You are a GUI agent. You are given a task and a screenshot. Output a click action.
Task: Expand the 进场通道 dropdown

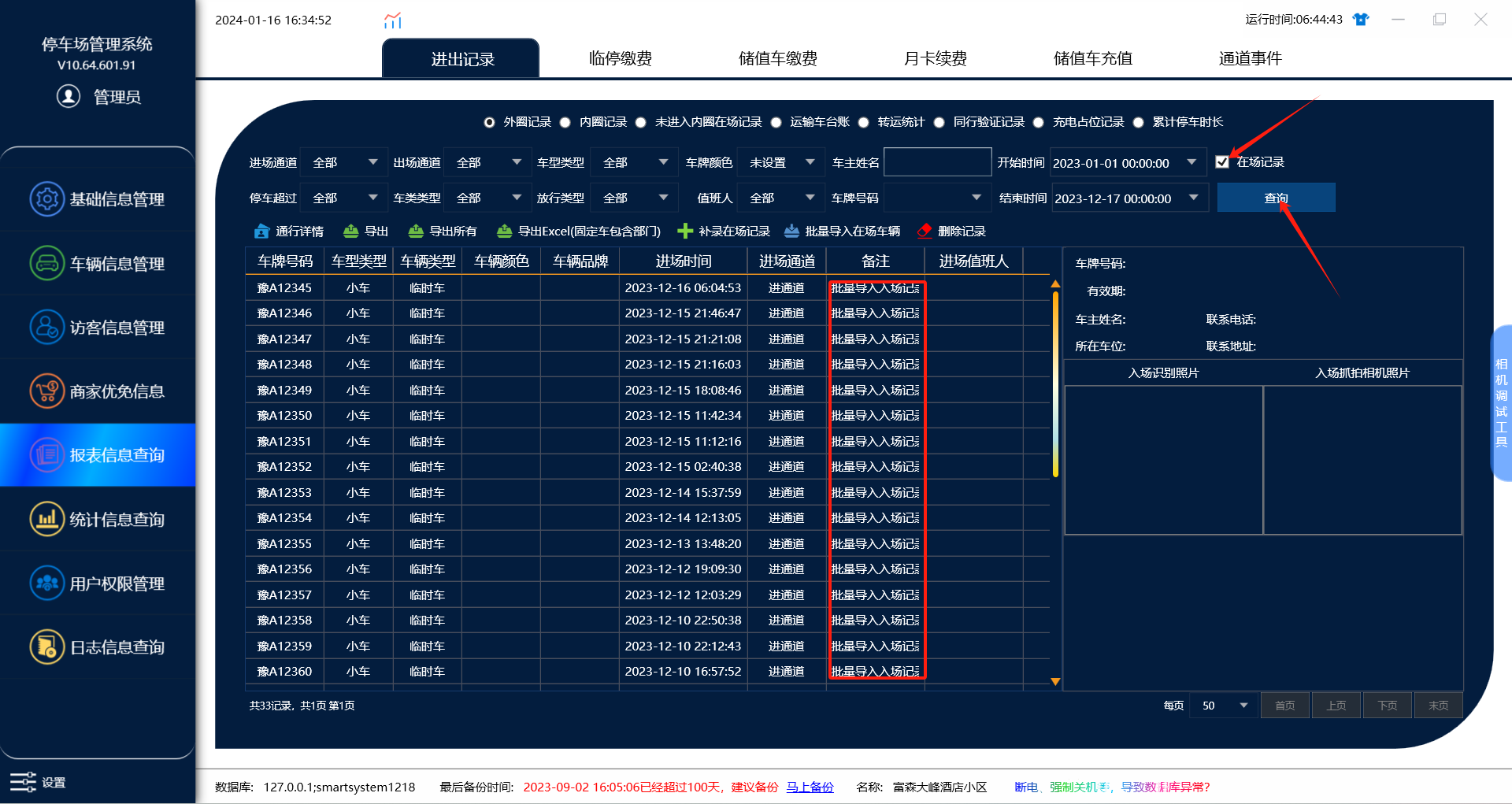pyautogui.click(x=344, y=162)
